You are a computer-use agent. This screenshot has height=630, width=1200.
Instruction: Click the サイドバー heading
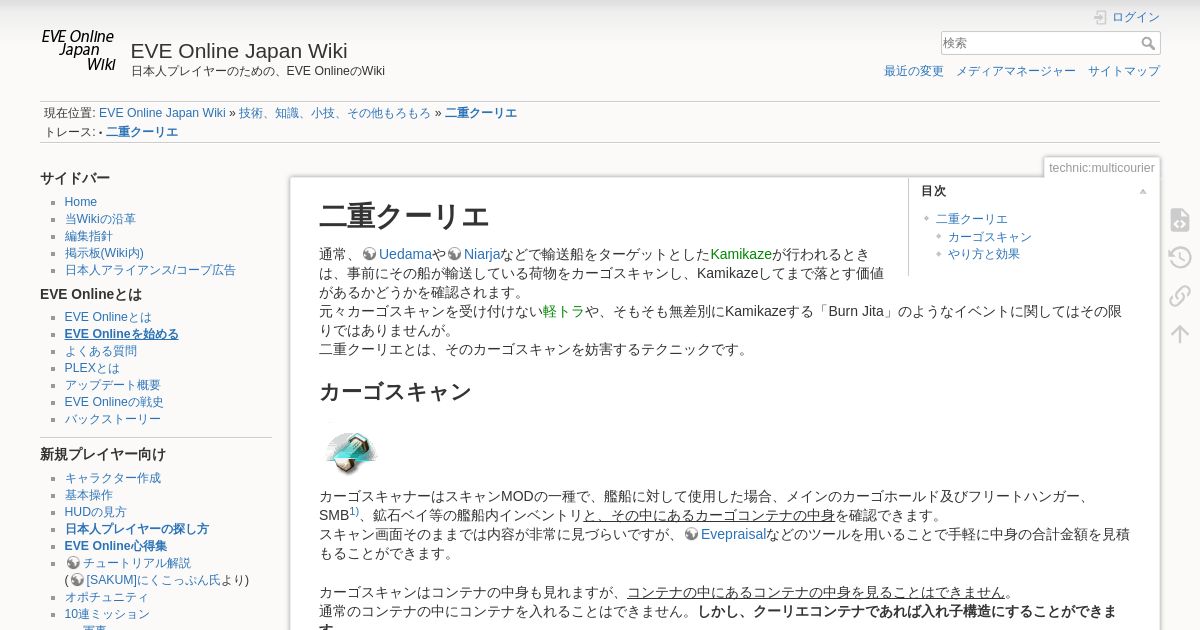[75, 178]
